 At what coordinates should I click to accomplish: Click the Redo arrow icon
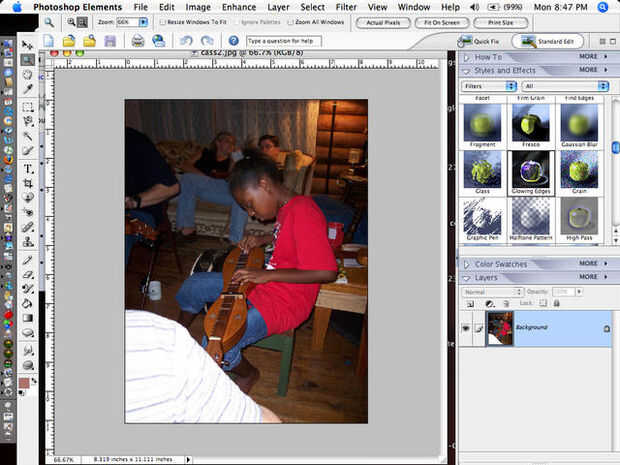point(207,41)
